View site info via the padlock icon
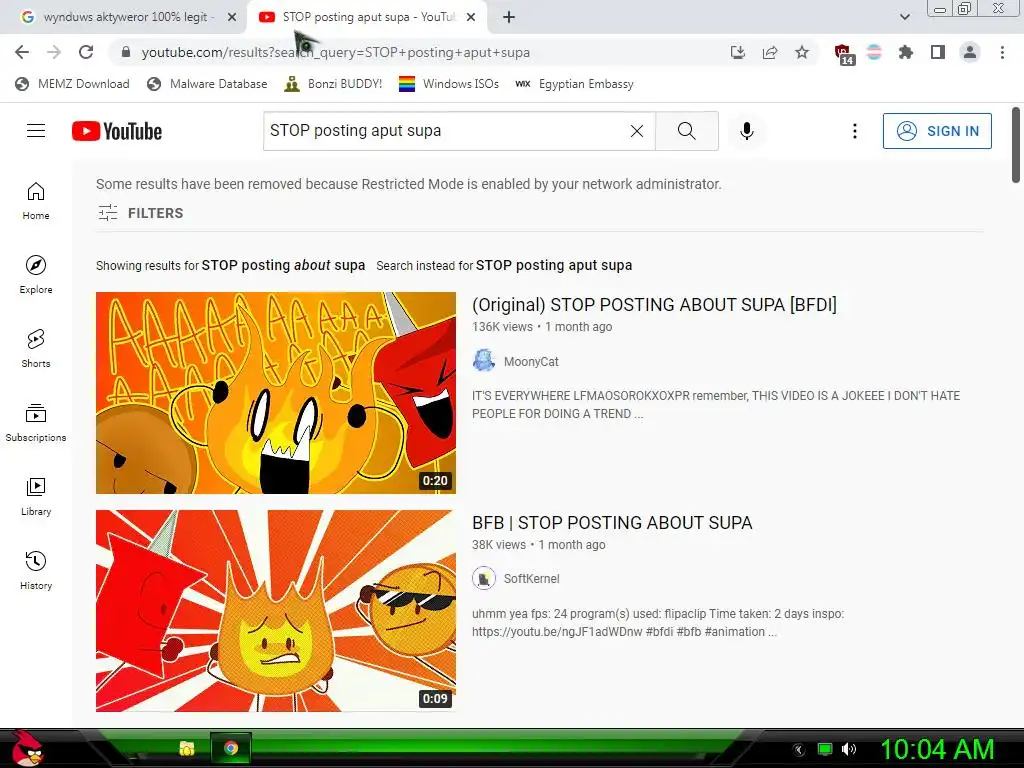 point(126,52)
